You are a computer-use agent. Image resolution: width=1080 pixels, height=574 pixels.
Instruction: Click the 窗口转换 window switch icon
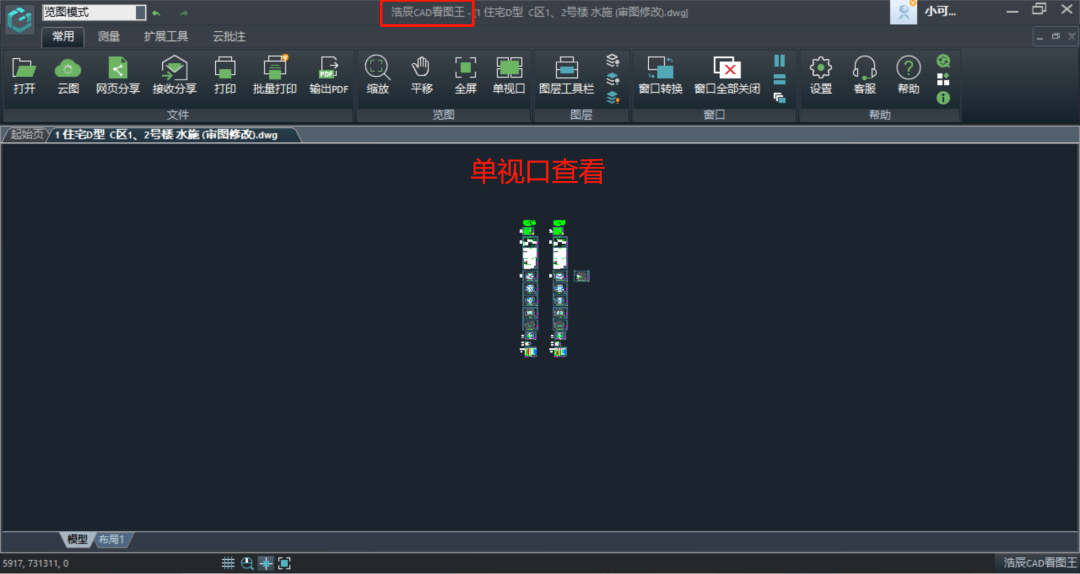click(x=661, y=75)
